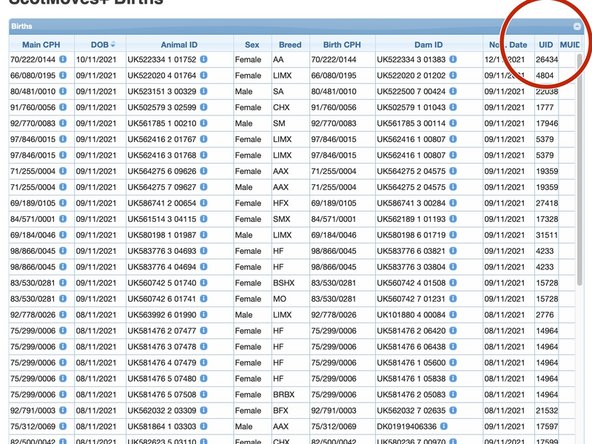Open info icon for Dam UK522020 2 01202
The width and height of the screenshot is (592, 444).
(453, 75)
